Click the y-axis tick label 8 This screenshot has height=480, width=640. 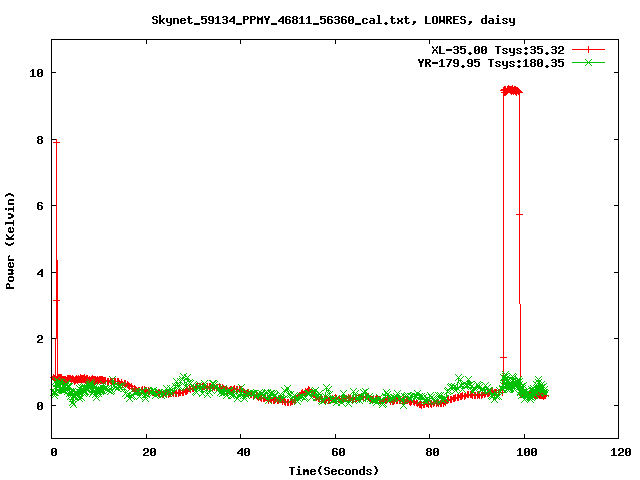pyautogui.click(x=40, y=140)
